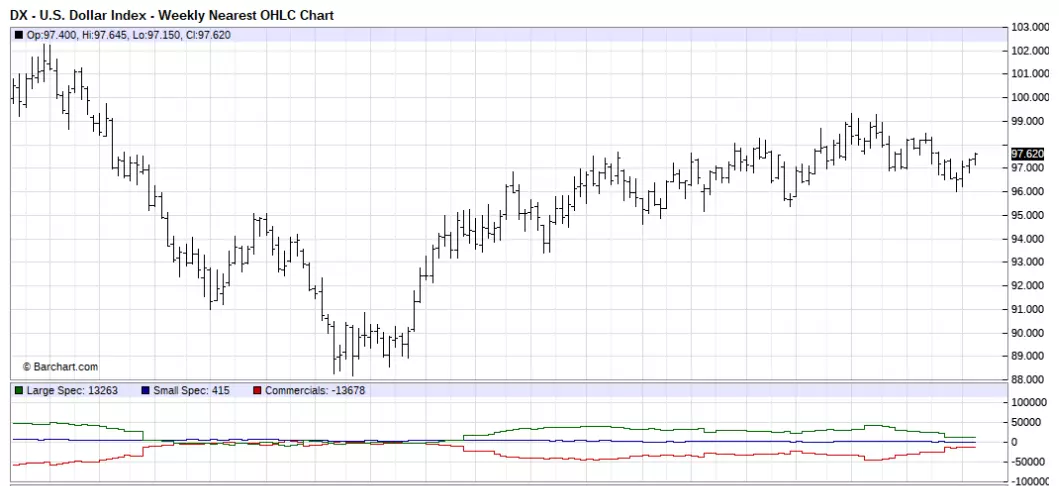Click the 100000 axis label in lower panel
This screenshot has width=1059, height=486.
[1032, 402]
